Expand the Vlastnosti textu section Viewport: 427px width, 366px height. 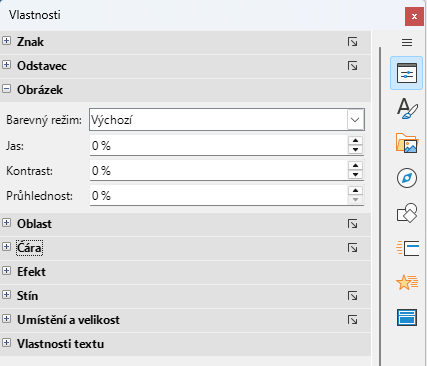[6, 343]
